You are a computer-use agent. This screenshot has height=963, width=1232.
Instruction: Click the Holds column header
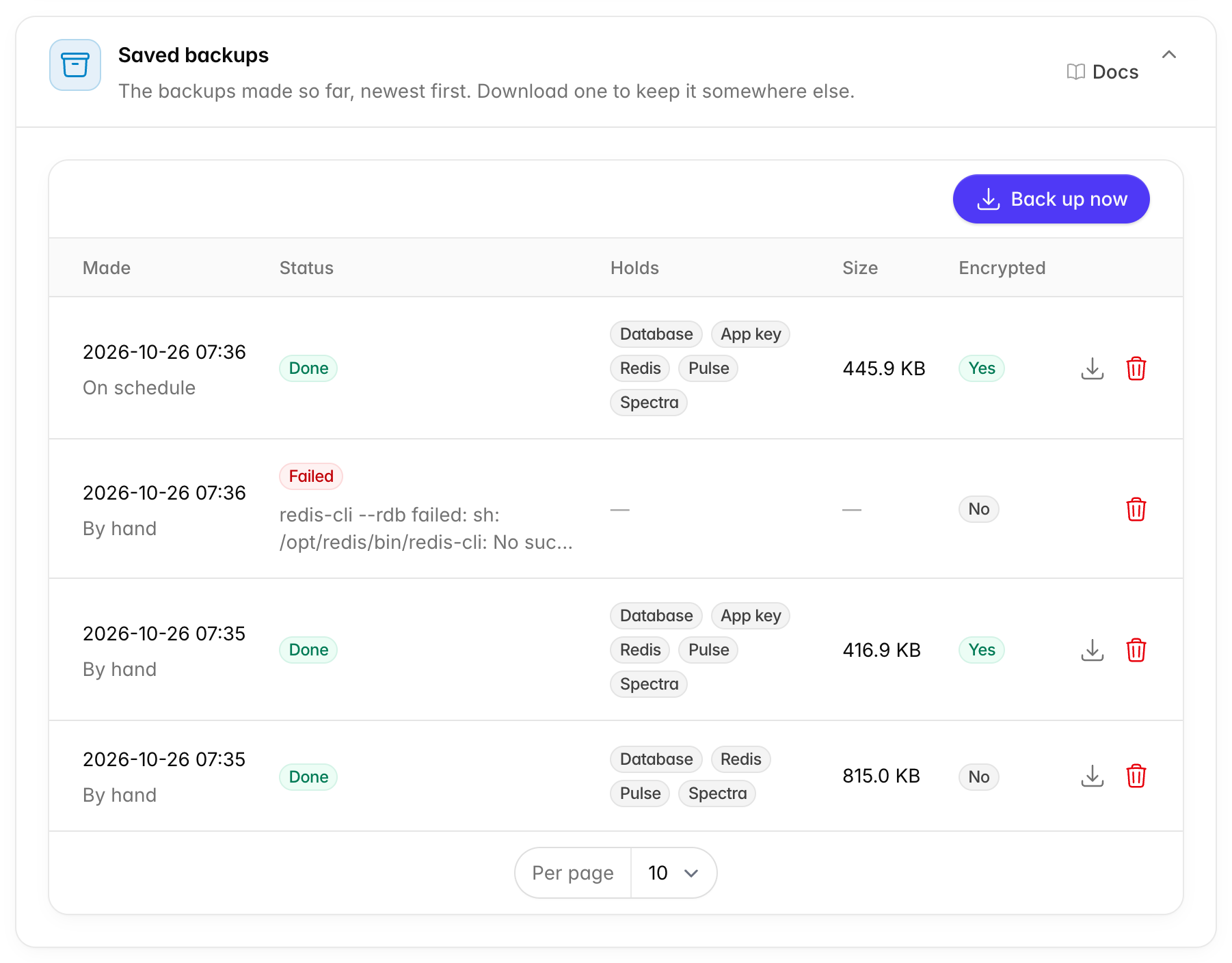(x=634, y=268)
